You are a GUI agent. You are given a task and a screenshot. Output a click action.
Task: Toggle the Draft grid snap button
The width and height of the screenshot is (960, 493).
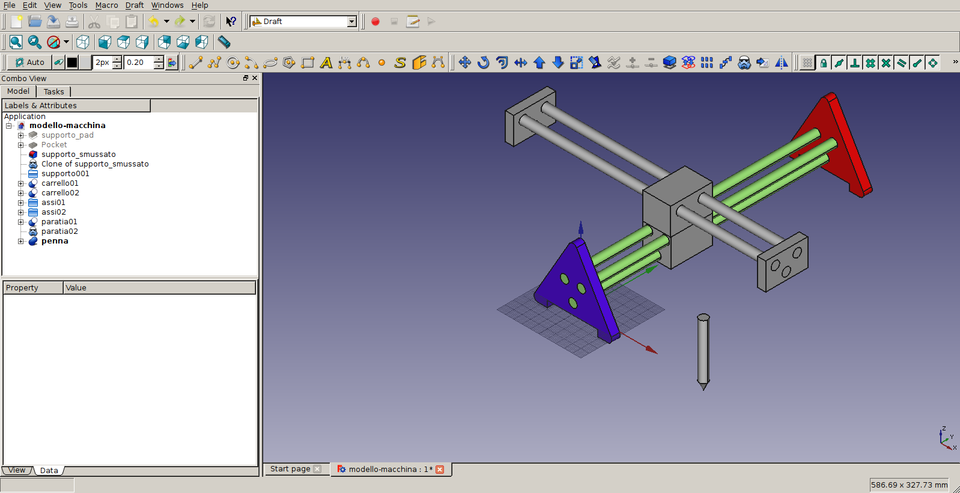coord(808,62)
